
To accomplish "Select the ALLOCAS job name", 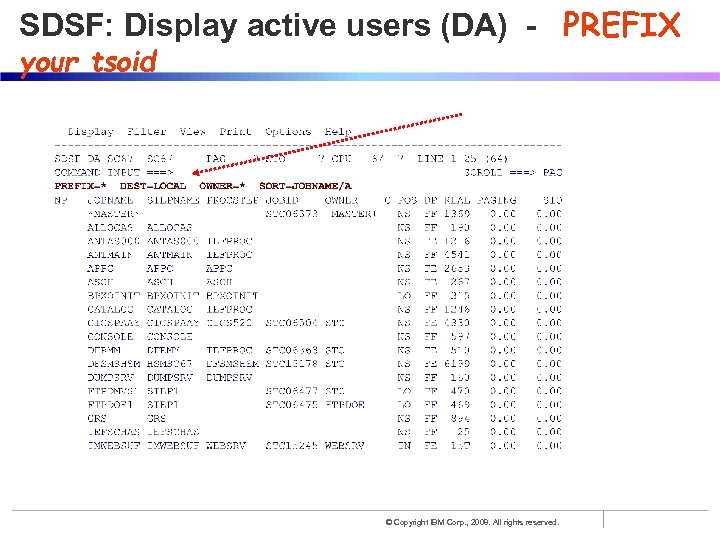I will [110, 228].
